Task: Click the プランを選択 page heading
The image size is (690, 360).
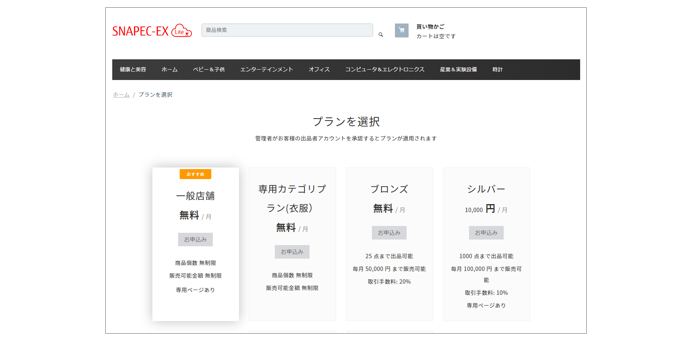Action: pos(346,121)
